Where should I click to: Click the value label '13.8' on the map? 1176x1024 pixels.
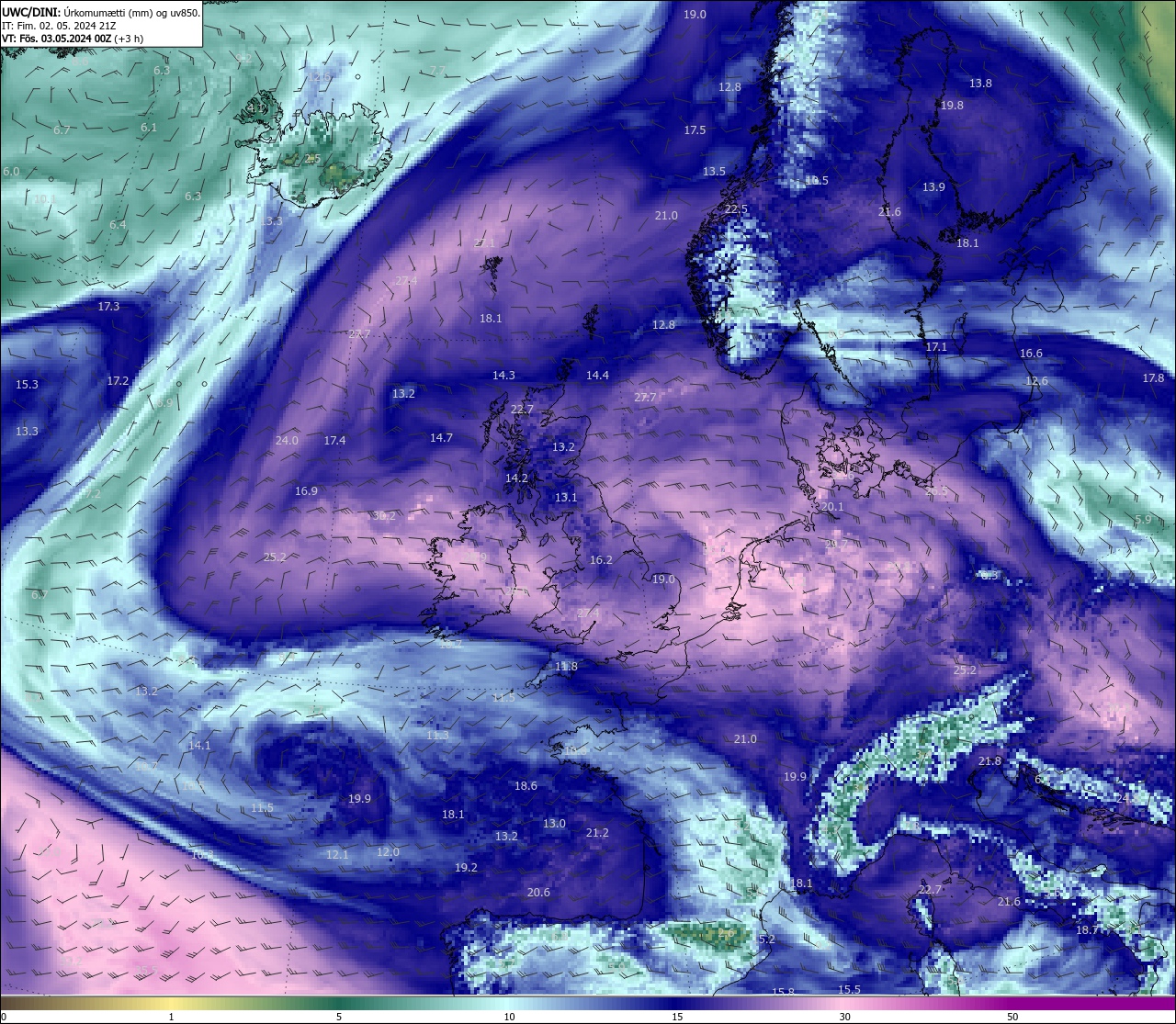coord(980,84)
